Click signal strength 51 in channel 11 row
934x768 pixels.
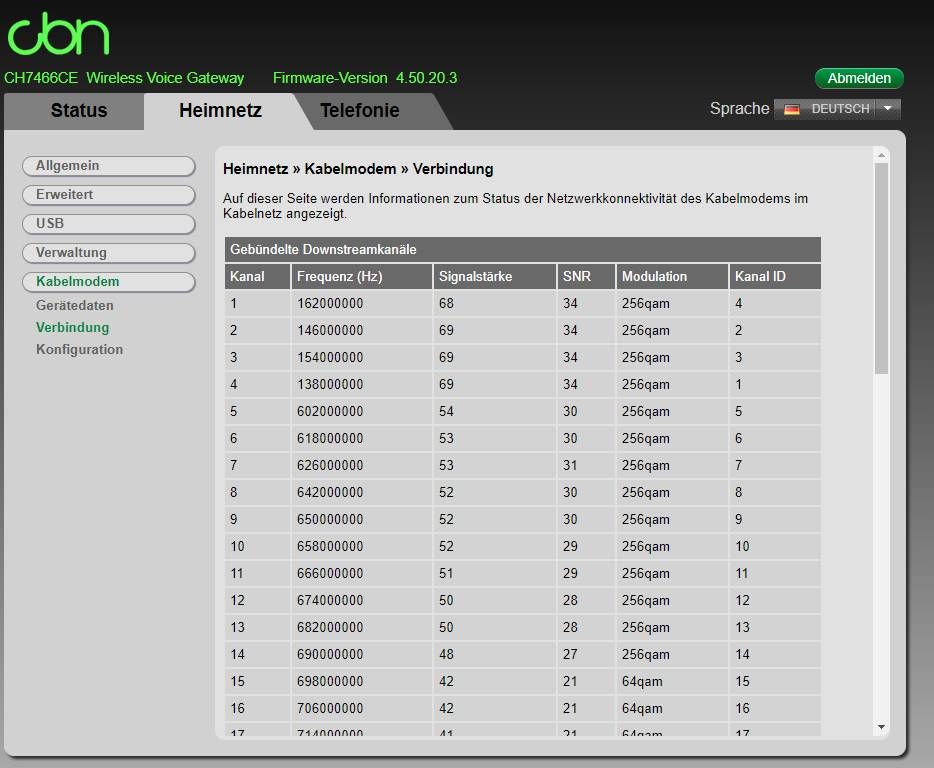(x=446, y=573)
